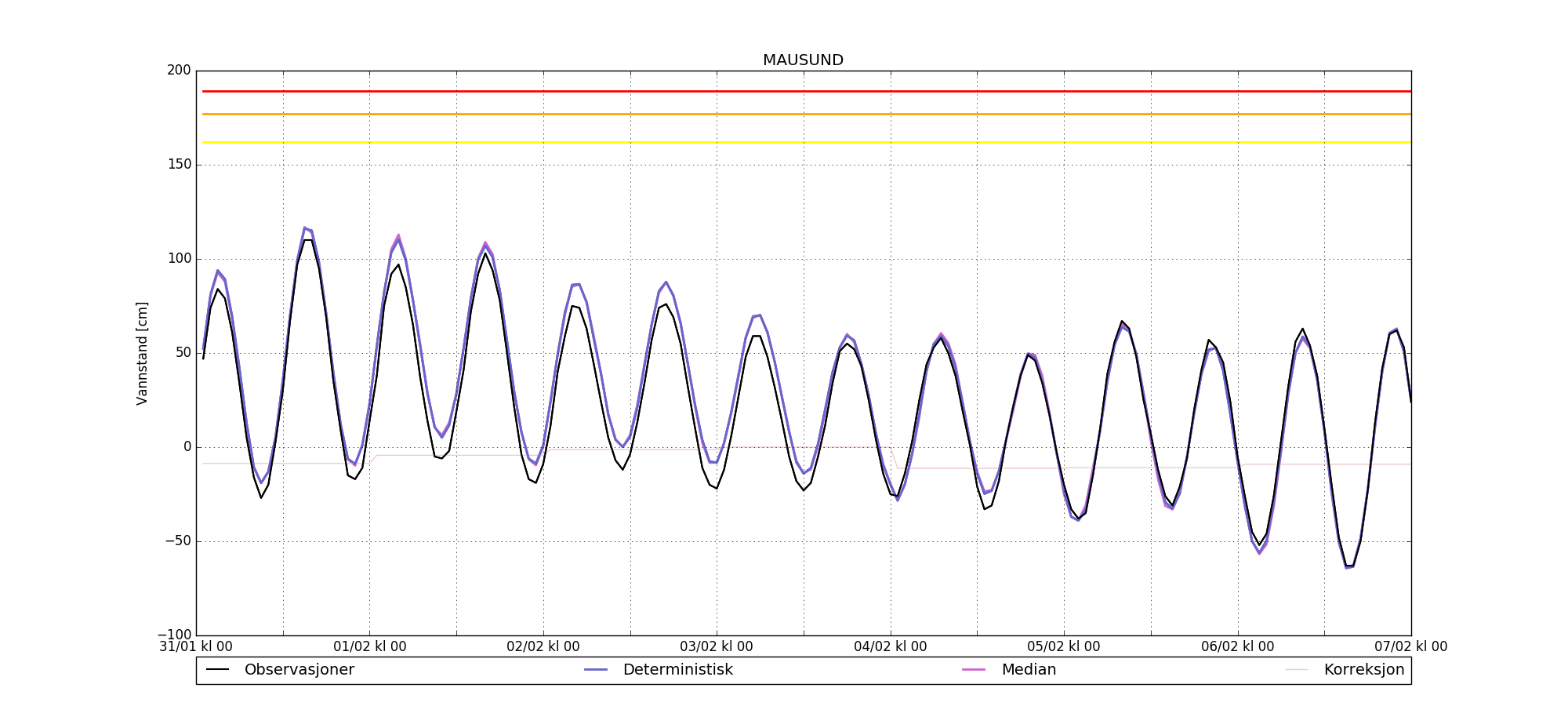
Task: Click the magenta Median legend line swatch
Action: [974, 670]
